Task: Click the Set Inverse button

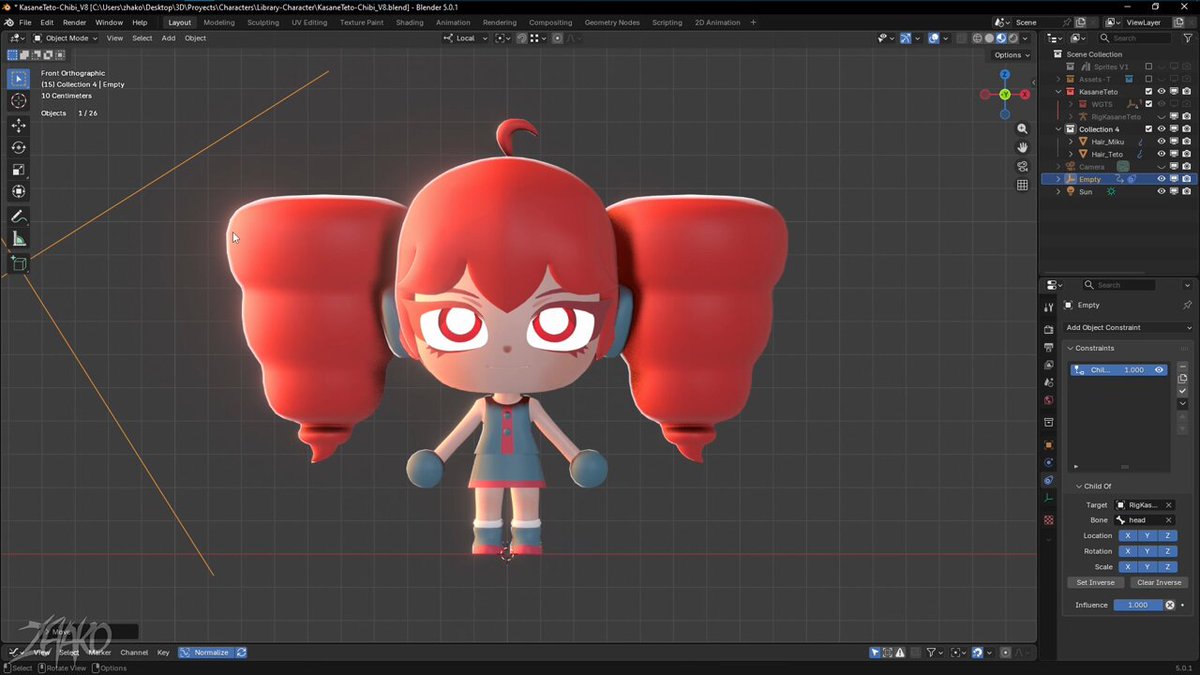Action: click(x=1095, y=582)
